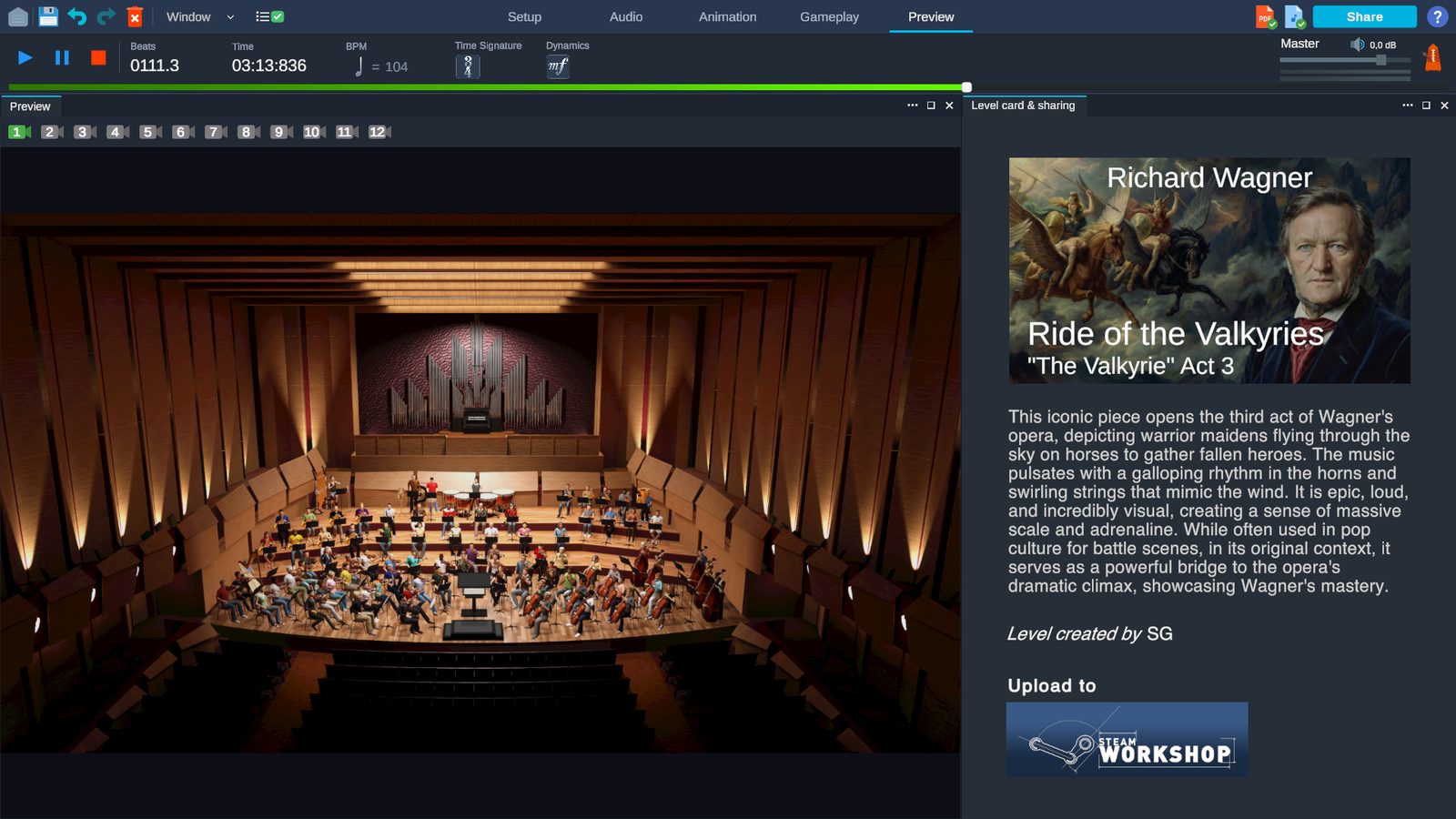The height and width of the screenshot is (819, 1456).
Task: Click the BPM value 104
Action: 397,66
